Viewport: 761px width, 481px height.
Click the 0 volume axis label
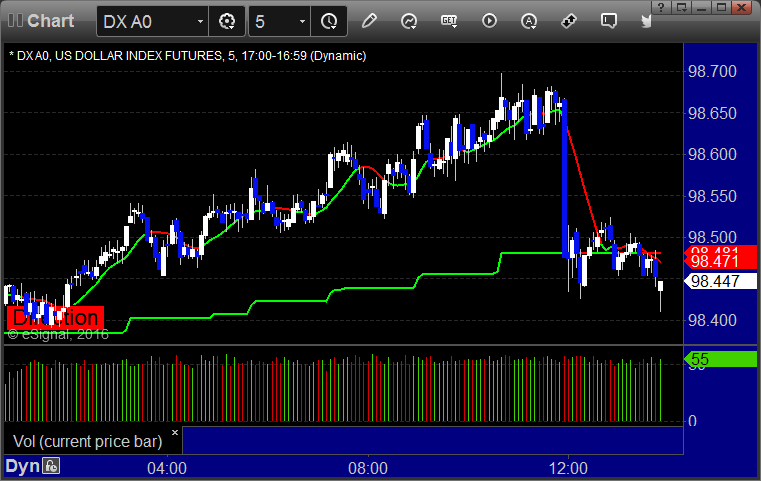point(693,421)
